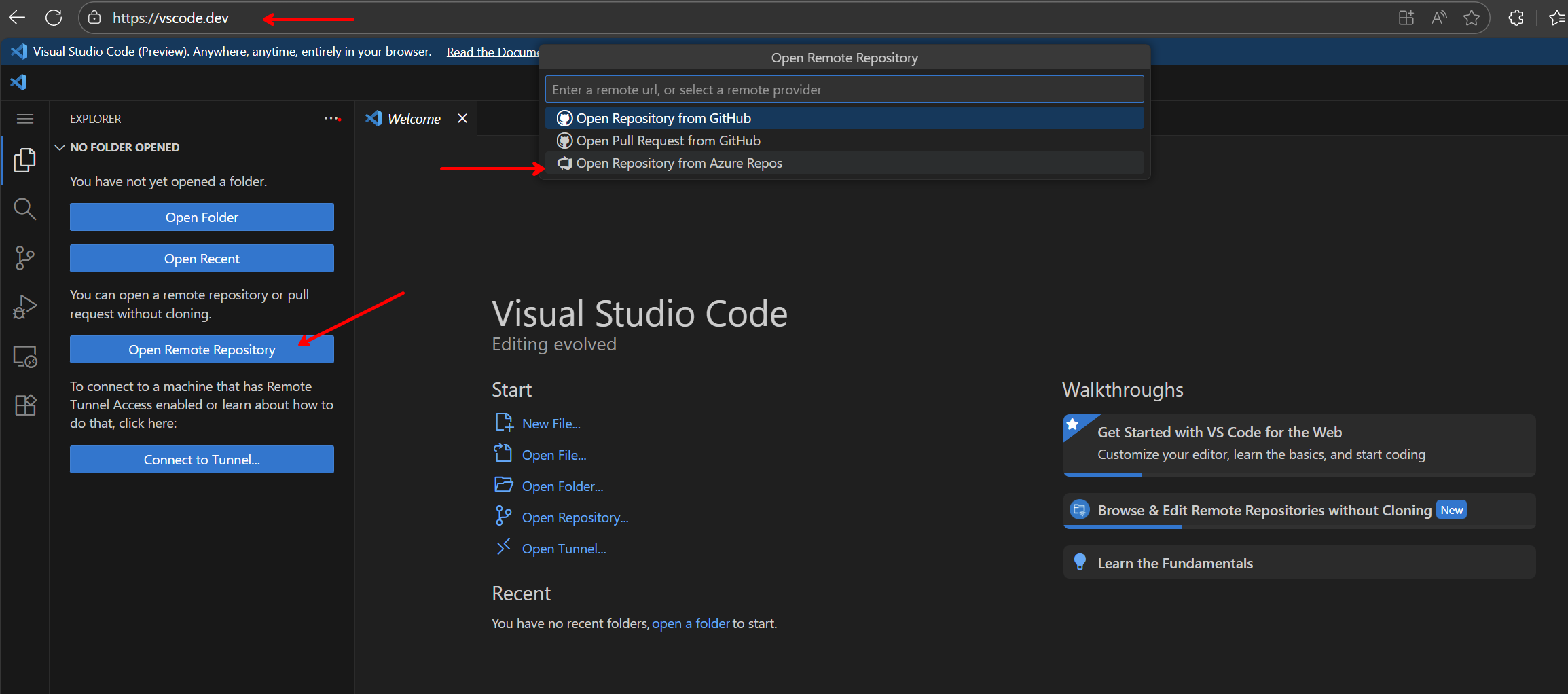Open the Extensions view icon
The image size is (1568, 694).
24,405
